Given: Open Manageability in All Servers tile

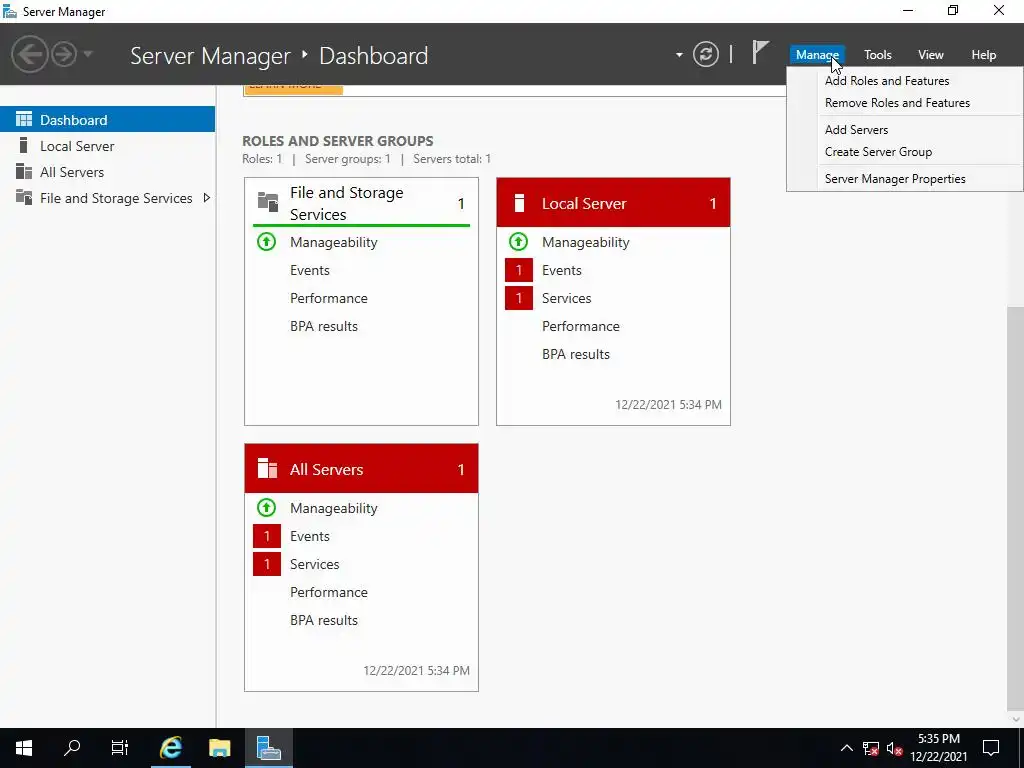Looking at the screenshot, I should click(x=334, y=508).
